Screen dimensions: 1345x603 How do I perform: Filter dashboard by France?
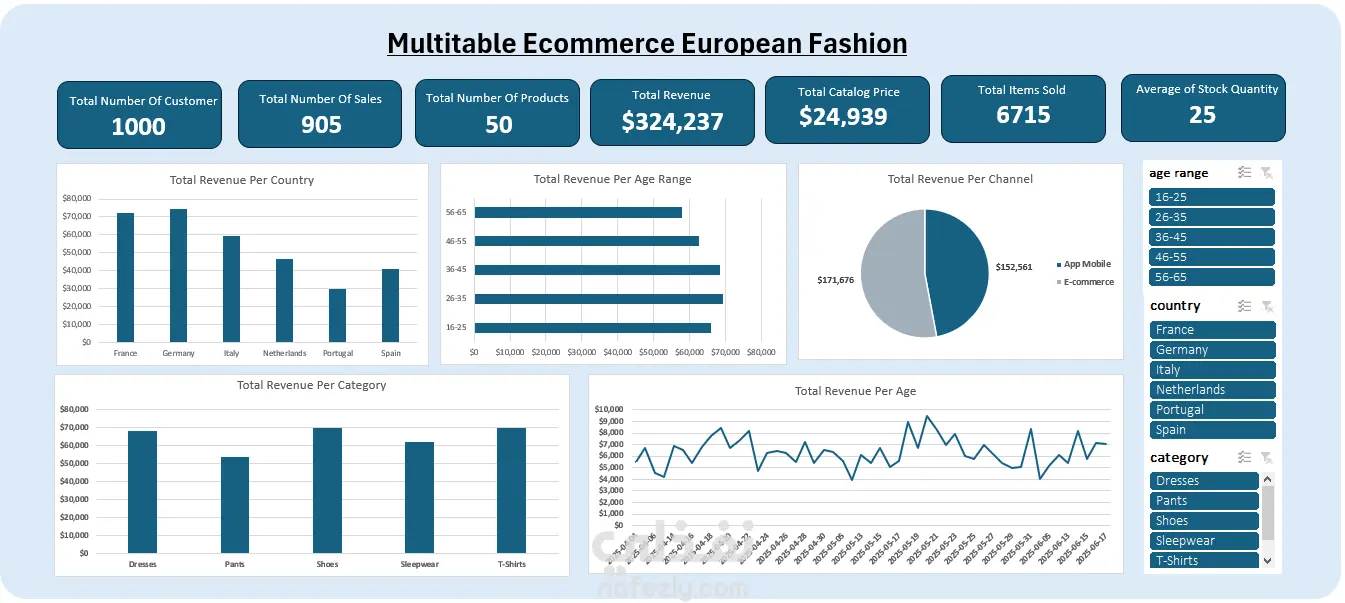(x=1213, y=330)
